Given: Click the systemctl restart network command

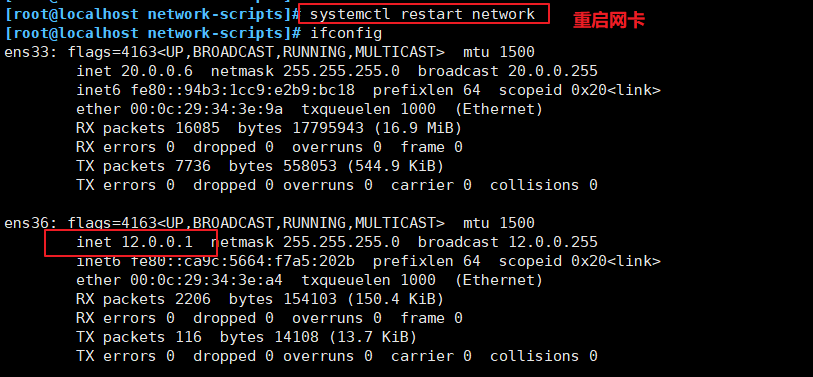Looking at the screenshot, I should (x=423, y=14).
